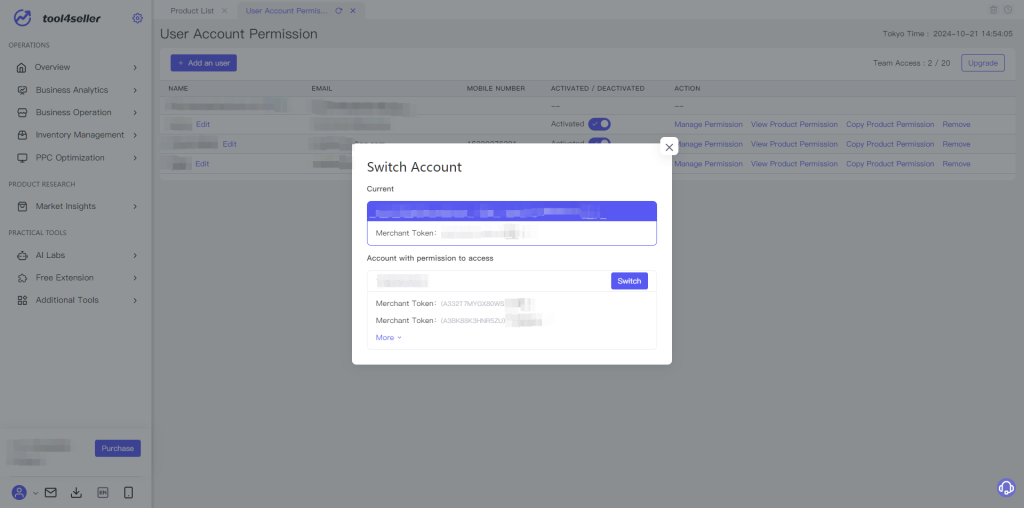
Task: Click the Business Operation store icon
Action: click(x=22, y=112)
